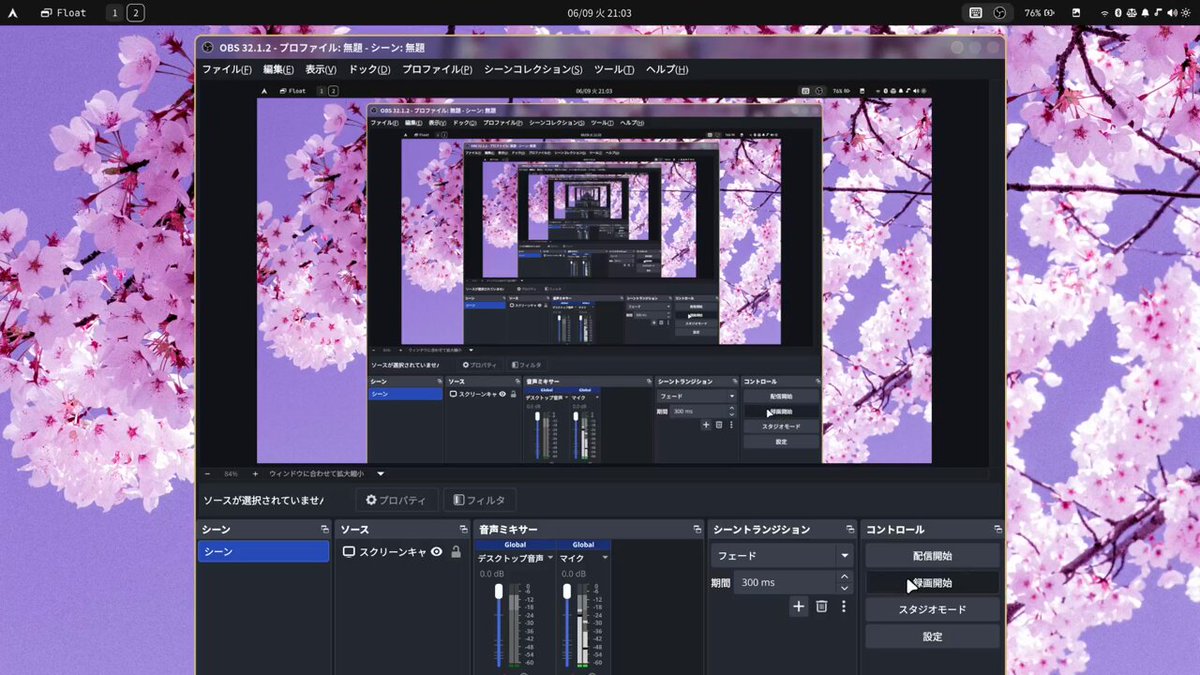Click the 配信開始 button
The width and height of the screenshot is (1200, 675).
click(932, 556)
